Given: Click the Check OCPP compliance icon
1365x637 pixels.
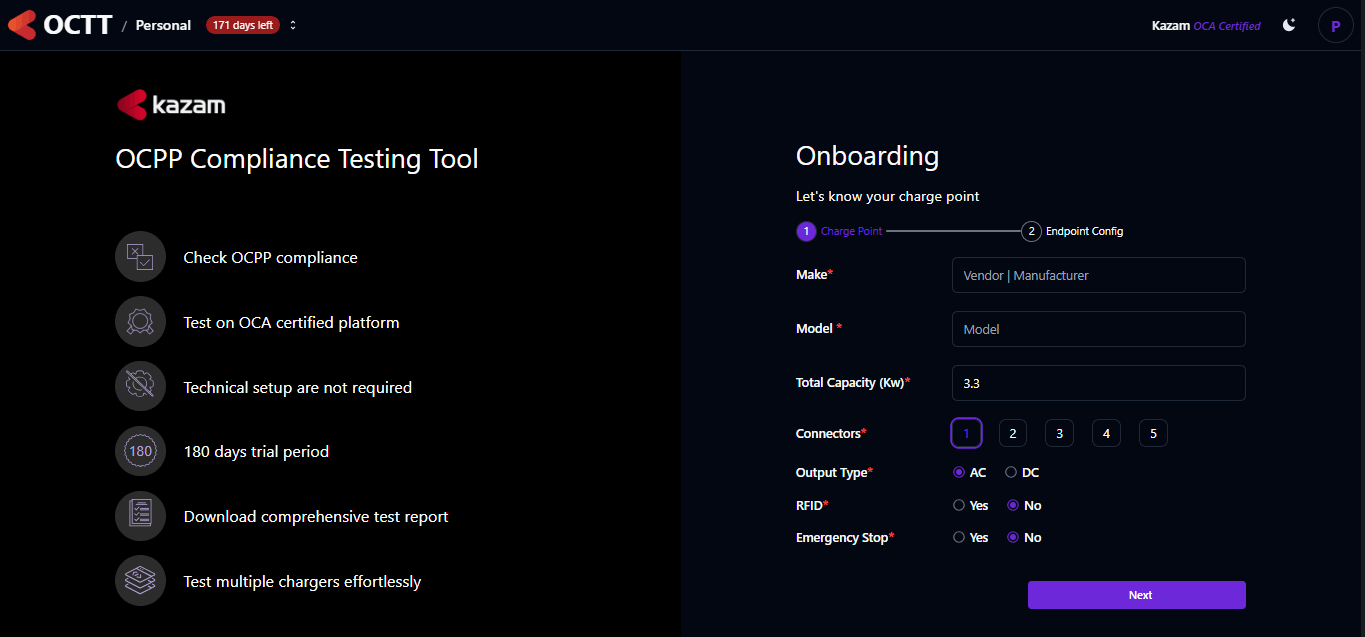Looking at the screenshot, I should pyautogui.click(x=140, y=257).
